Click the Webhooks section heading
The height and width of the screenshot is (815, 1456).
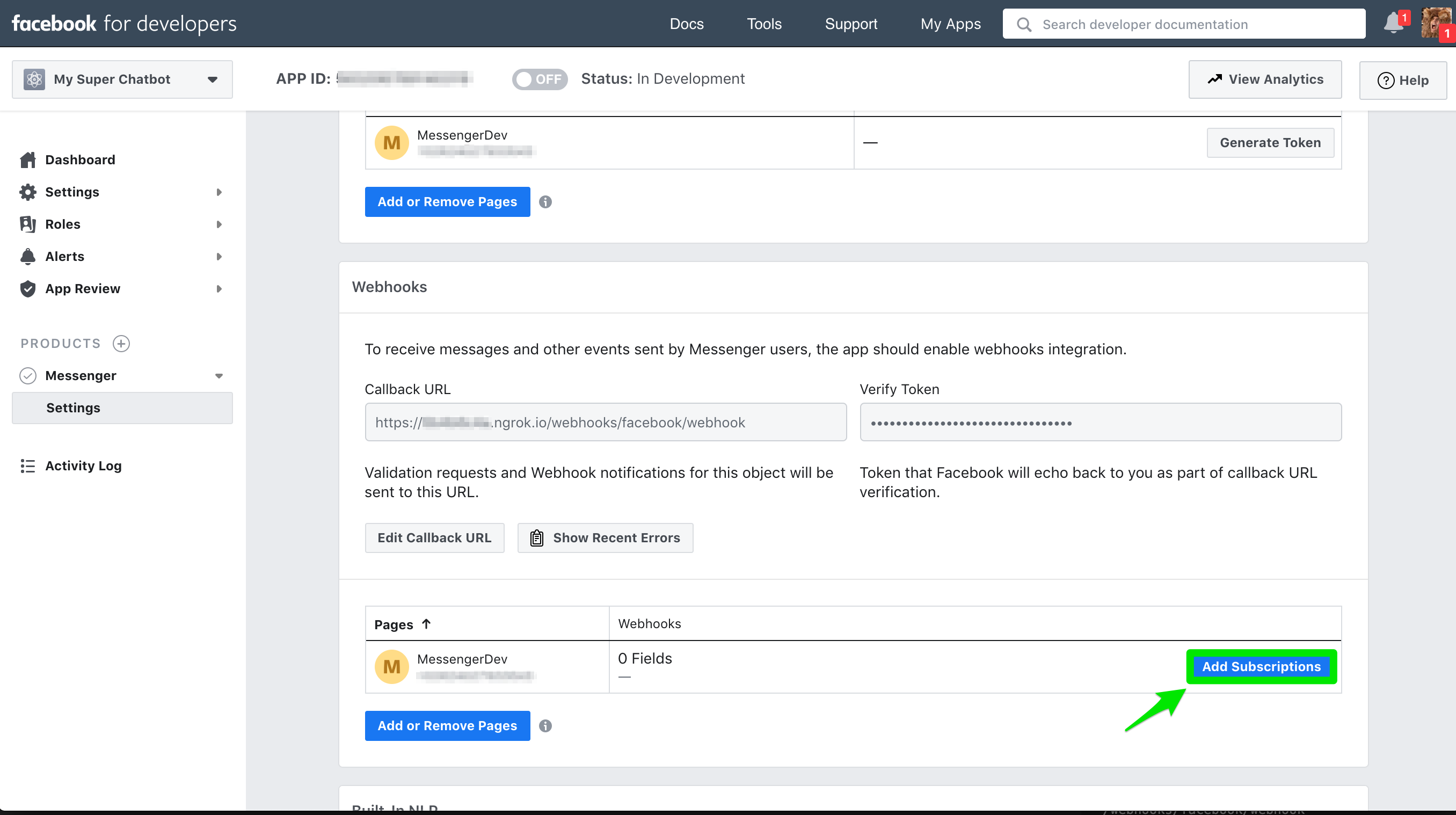[x=389, y=287]
